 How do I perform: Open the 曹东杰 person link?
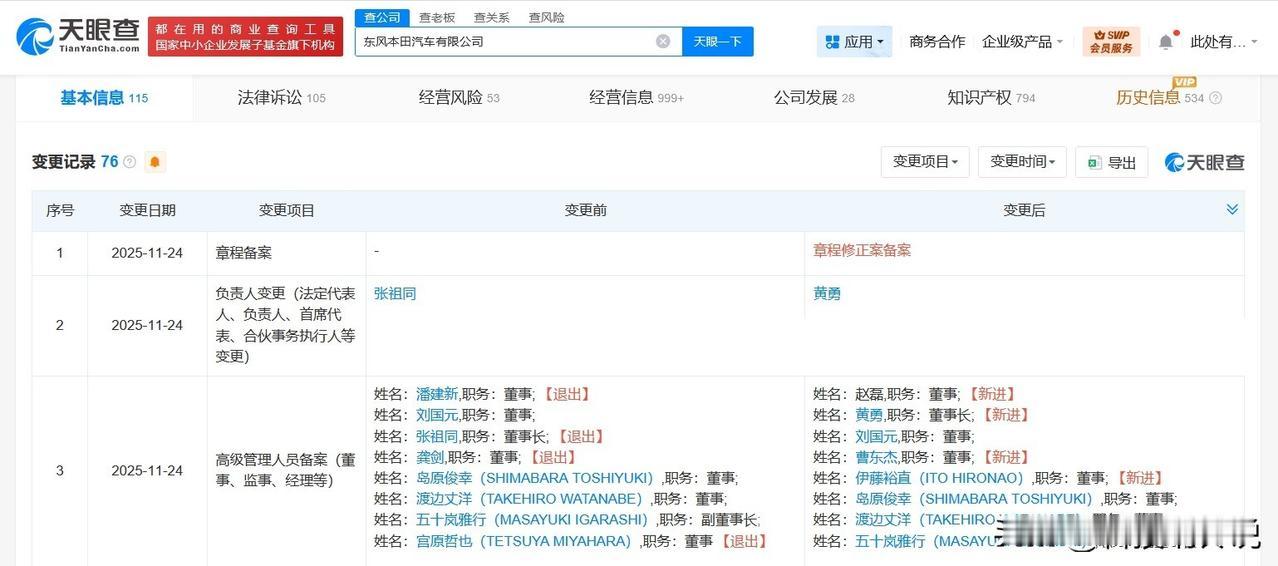tap(876, 457)
